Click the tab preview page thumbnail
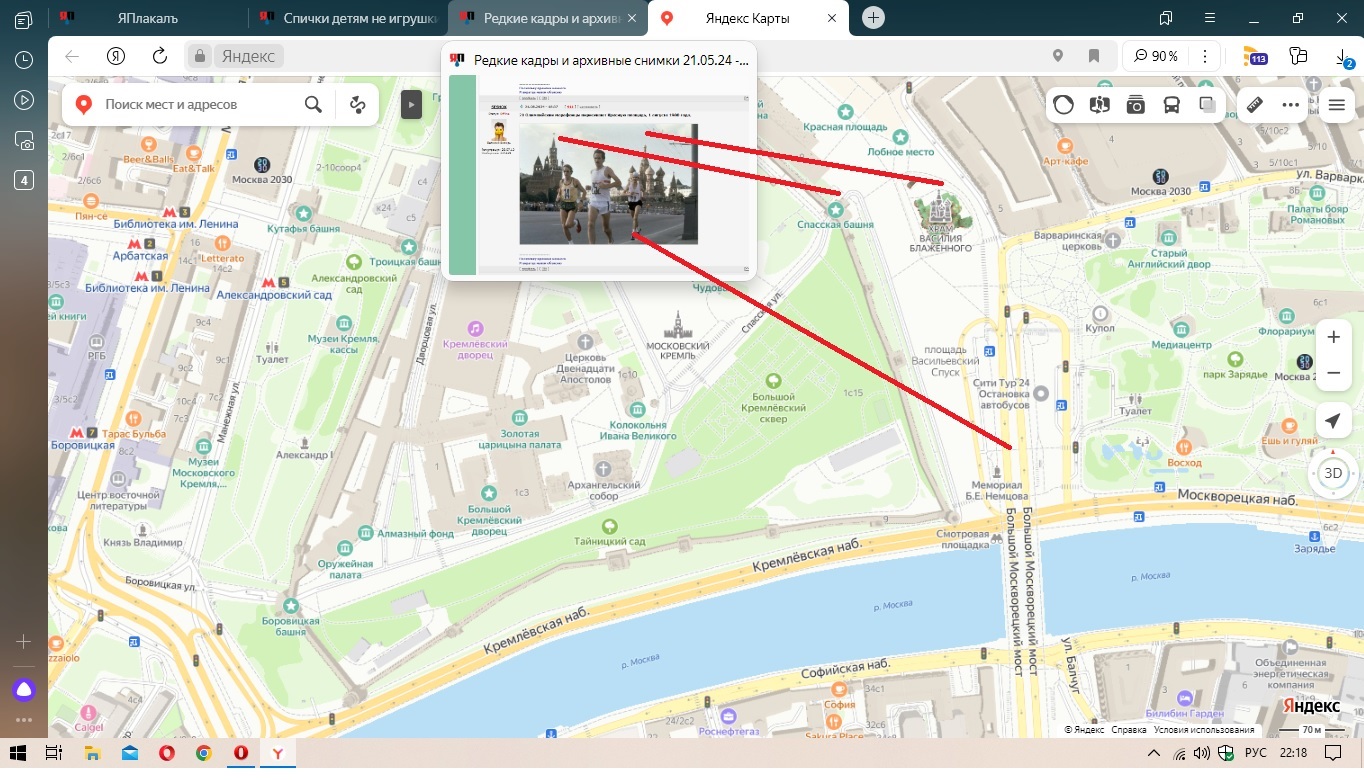The height and width of the screenshot is (780, 1364). click(599, 174)
